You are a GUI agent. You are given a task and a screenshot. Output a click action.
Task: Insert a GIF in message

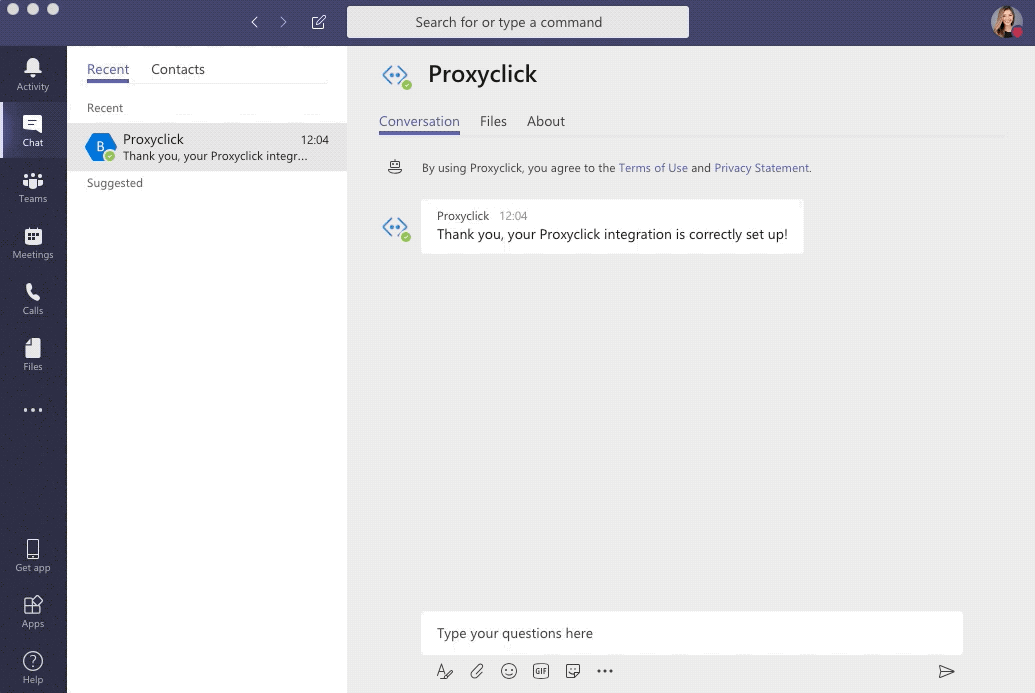541,671
